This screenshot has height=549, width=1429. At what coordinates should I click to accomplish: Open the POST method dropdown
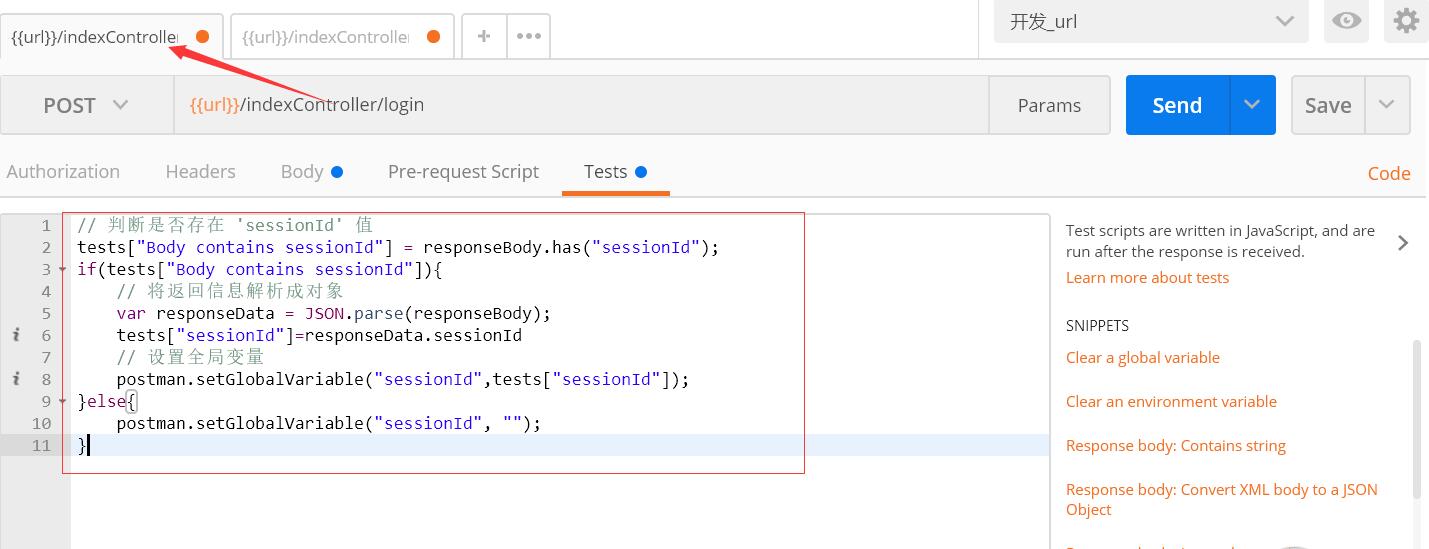[86, 105]
